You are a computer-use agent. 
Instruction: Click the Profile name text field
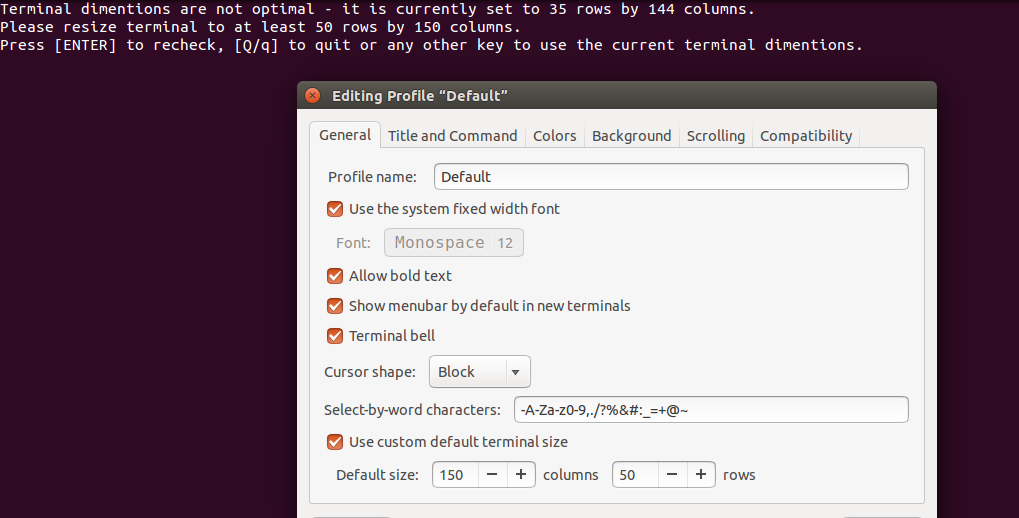pos(671,177)
